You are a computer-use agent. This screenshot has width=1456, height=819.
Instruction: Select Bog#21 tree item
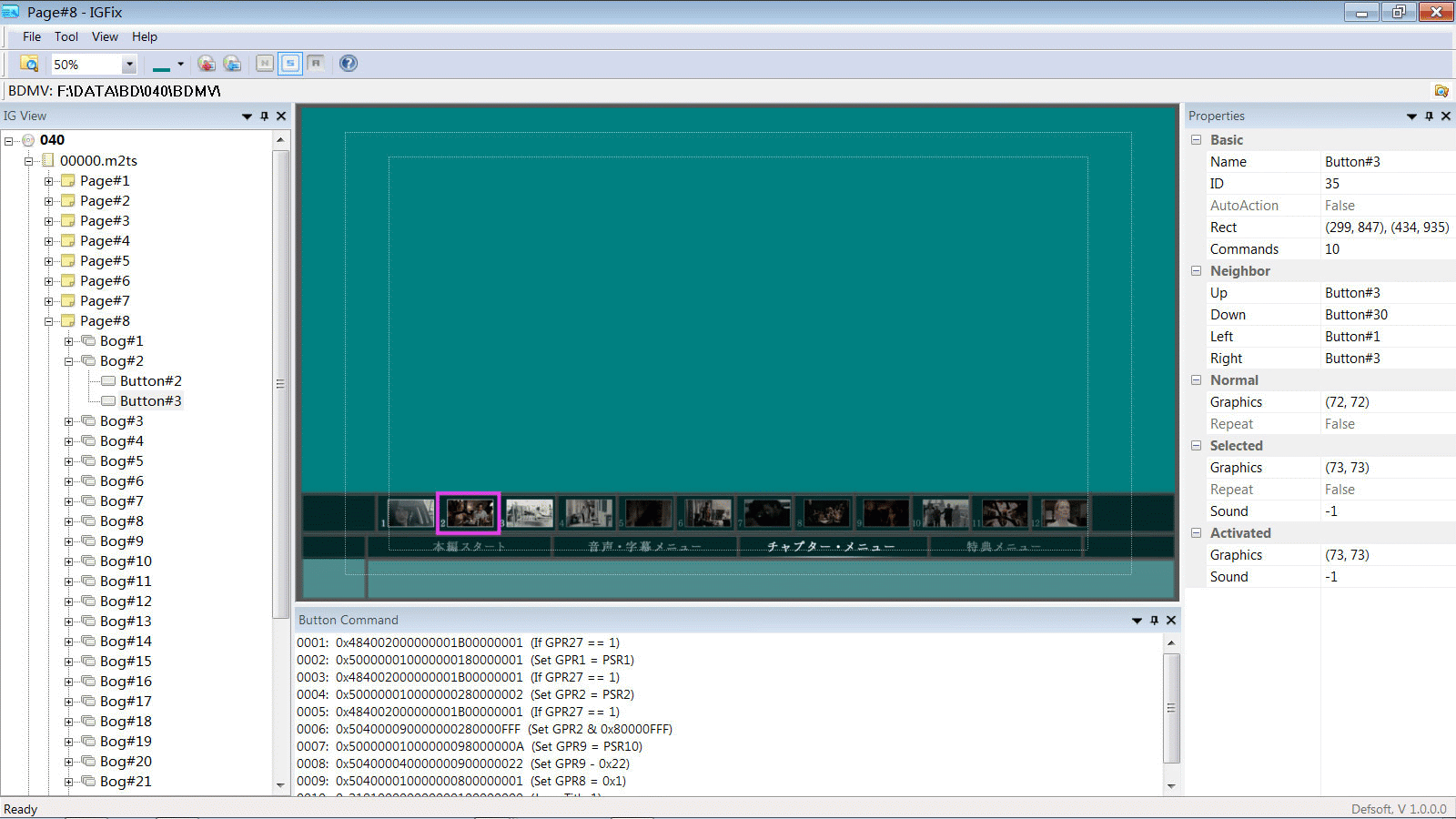click(x=126, y=782)
